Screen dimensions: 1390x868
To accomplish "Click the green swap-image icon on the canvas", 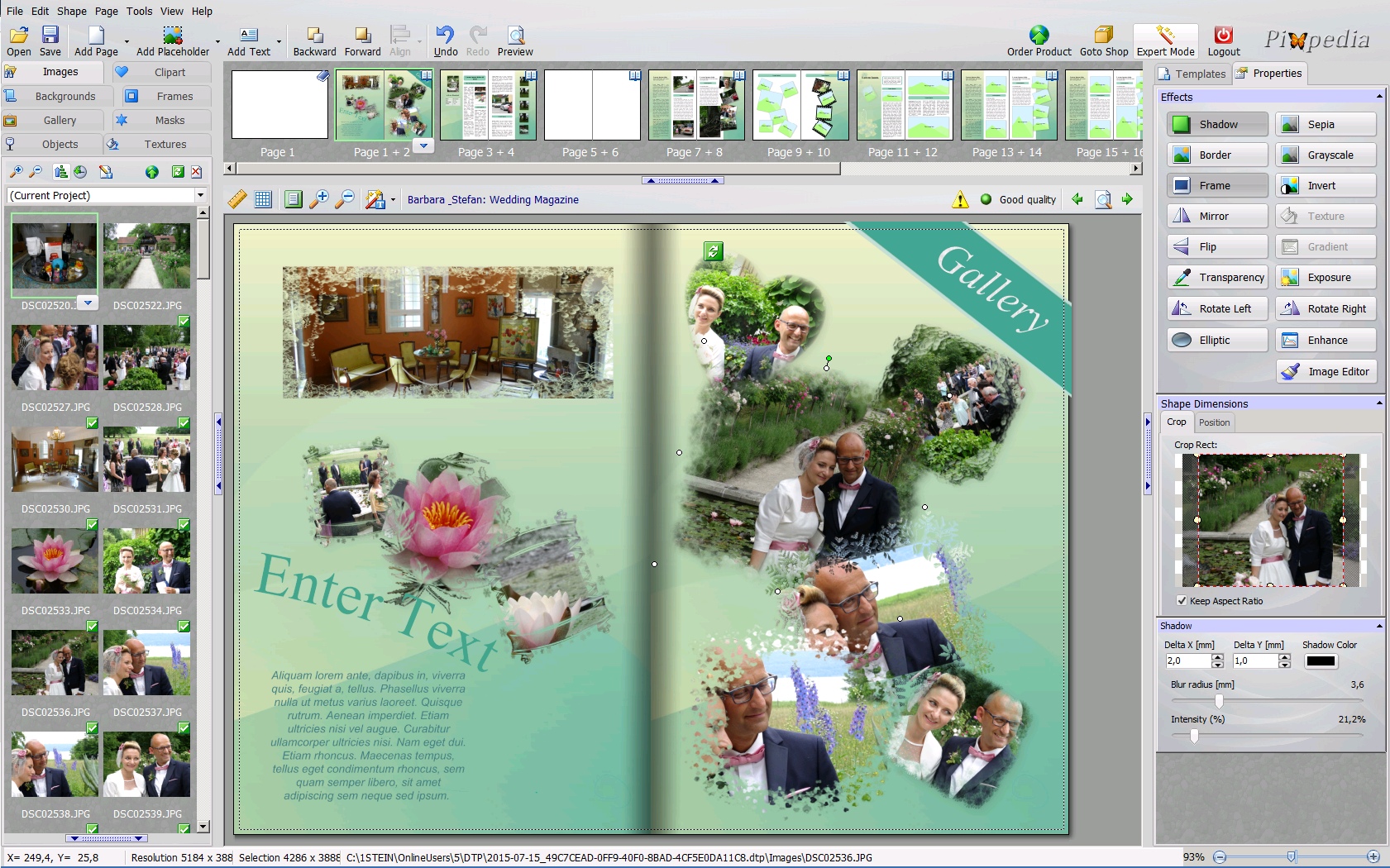I will pyautogui.click(x=714, y=250).
